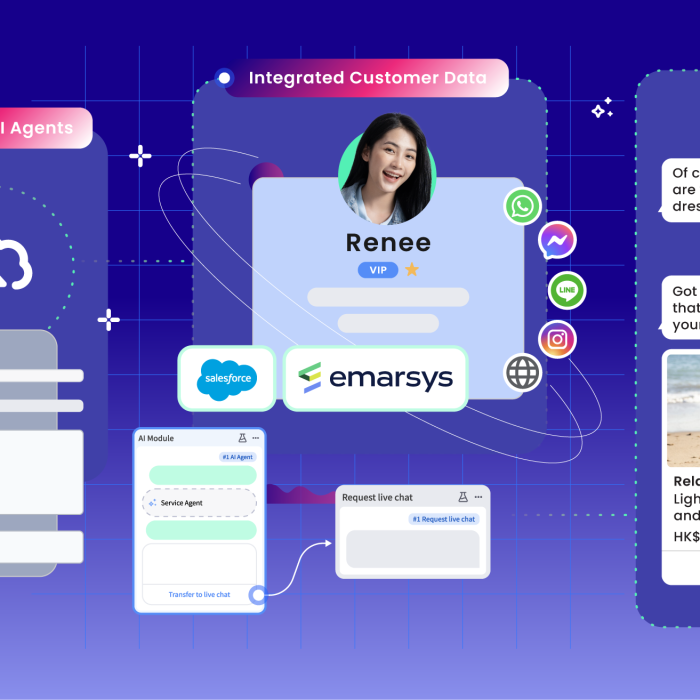Click the Emarsys logo card

point(375,379)
